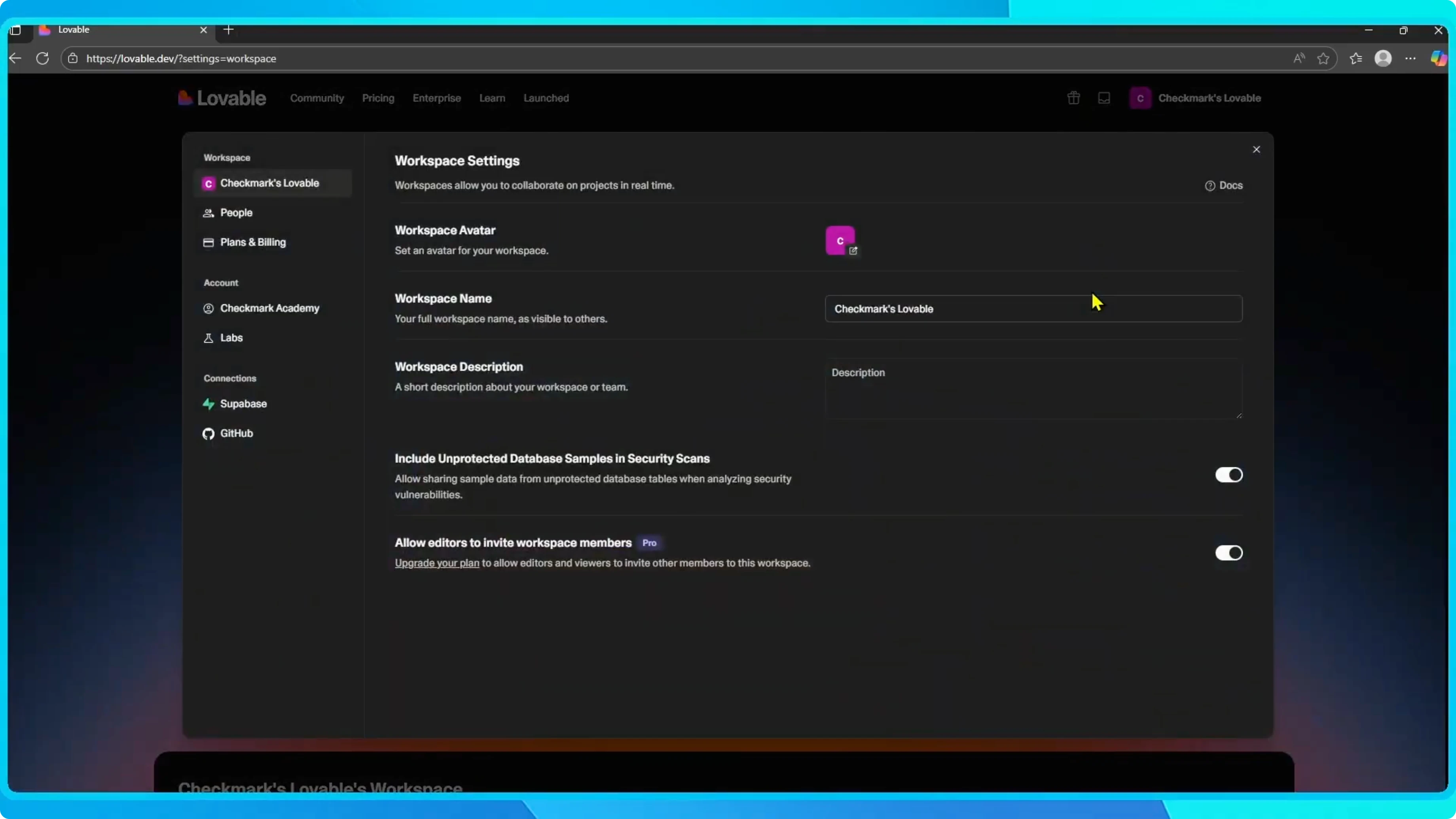Select Checkmark's Lovable in settings sidebar

point(273,183)
